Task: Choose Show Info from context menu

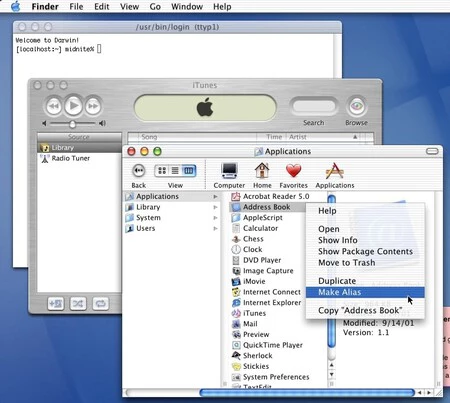Action: pyautogui.click(x=365, y=240)
